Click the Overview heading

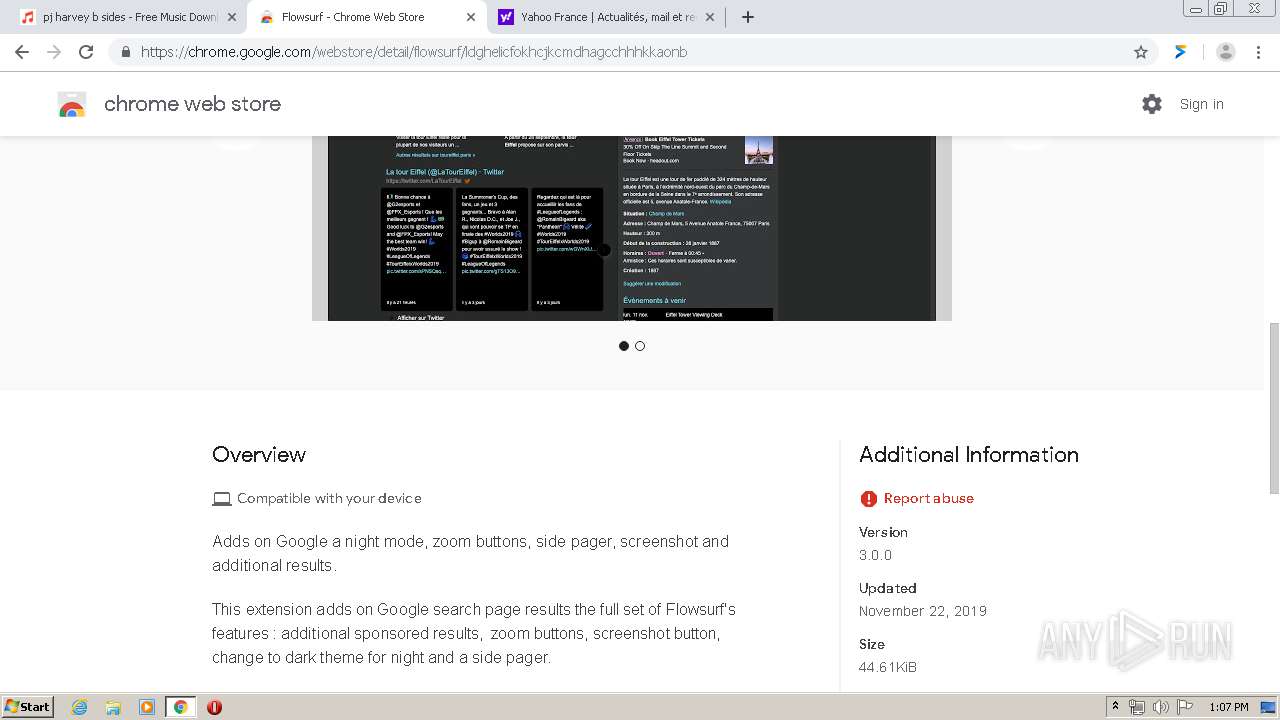(259, 454)
